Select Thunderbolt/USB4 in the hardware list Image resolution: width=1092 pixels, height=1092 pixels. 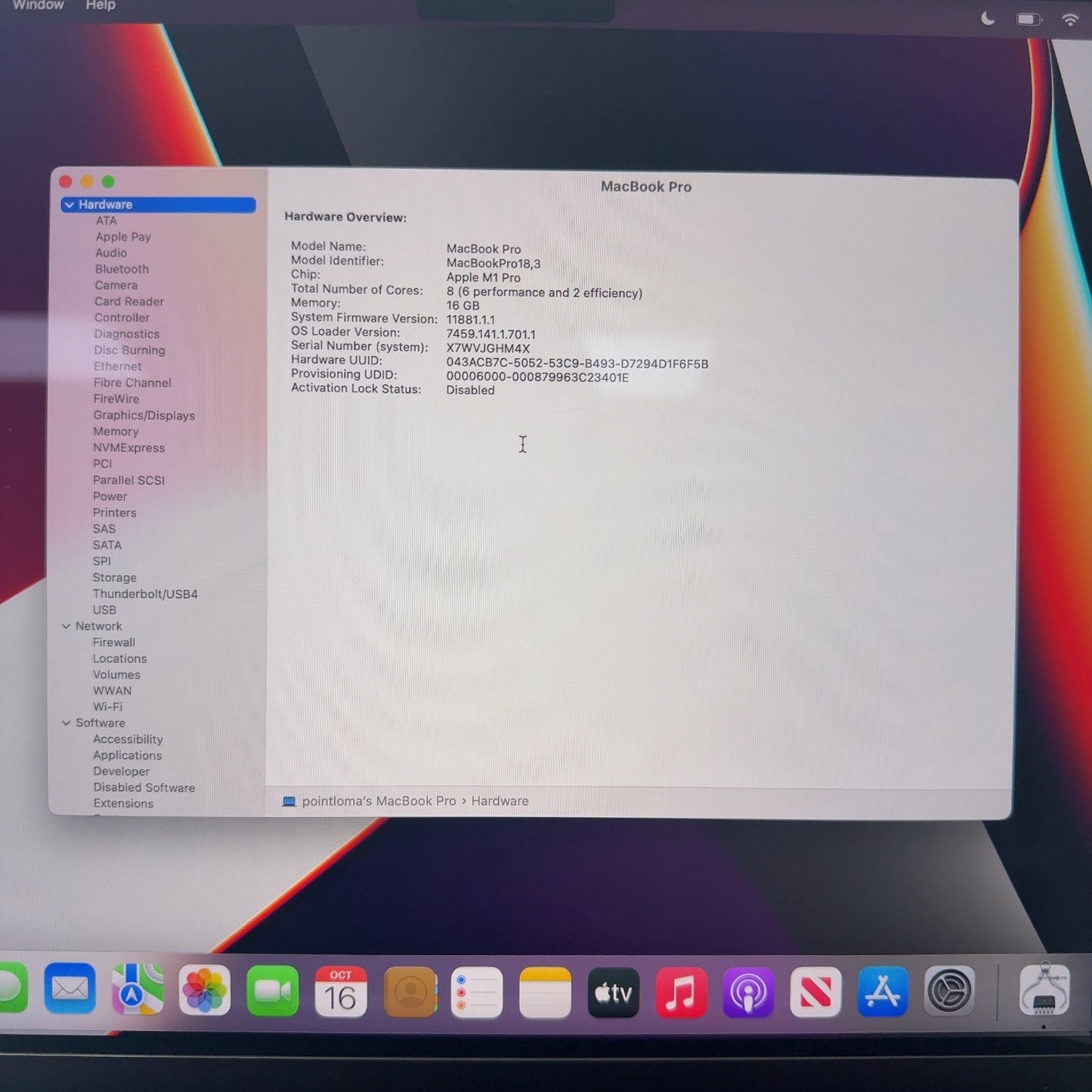145,594
